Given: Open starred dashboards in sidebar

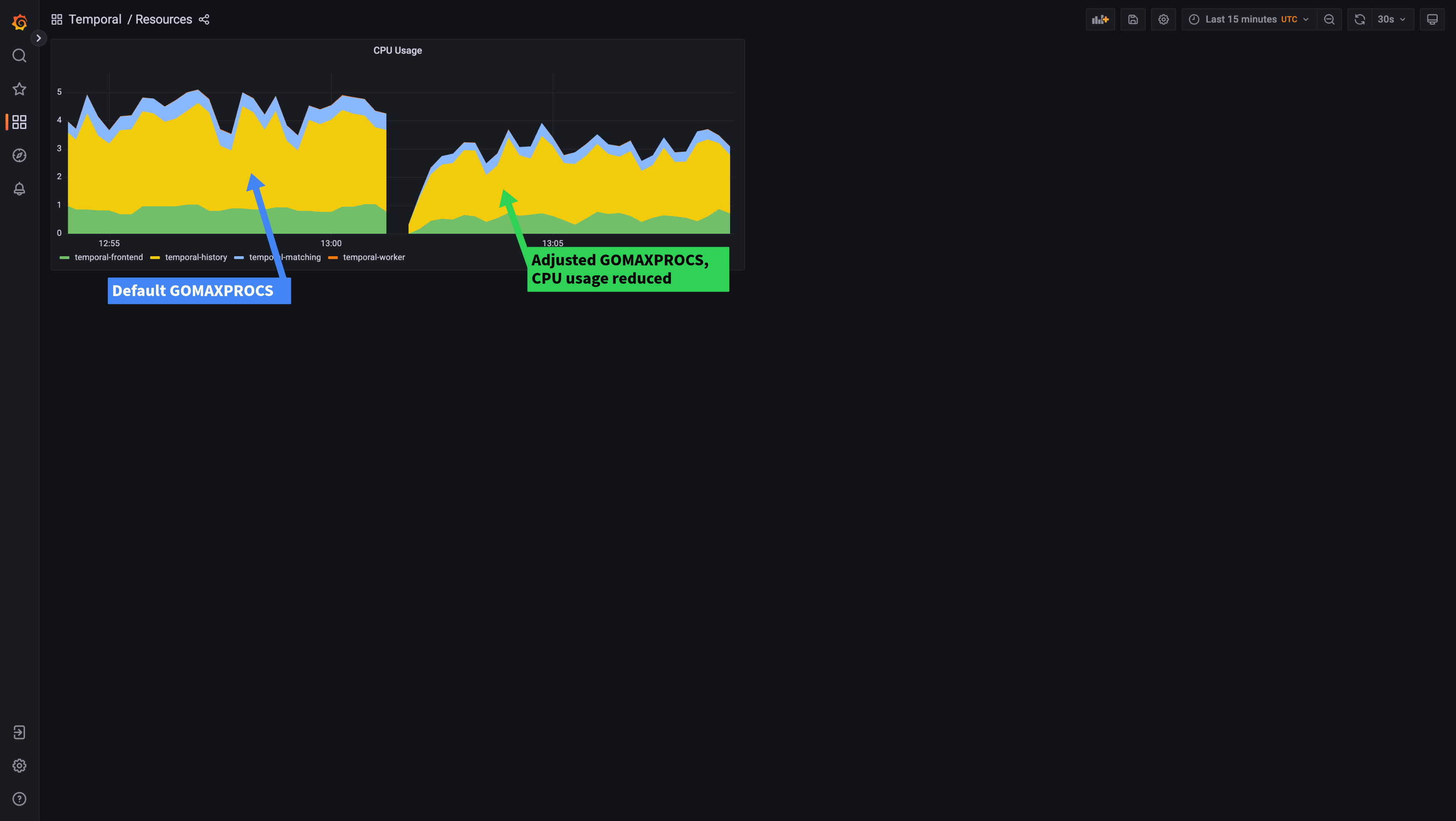Looking at the screenshot, I should [x=19, y=89].
